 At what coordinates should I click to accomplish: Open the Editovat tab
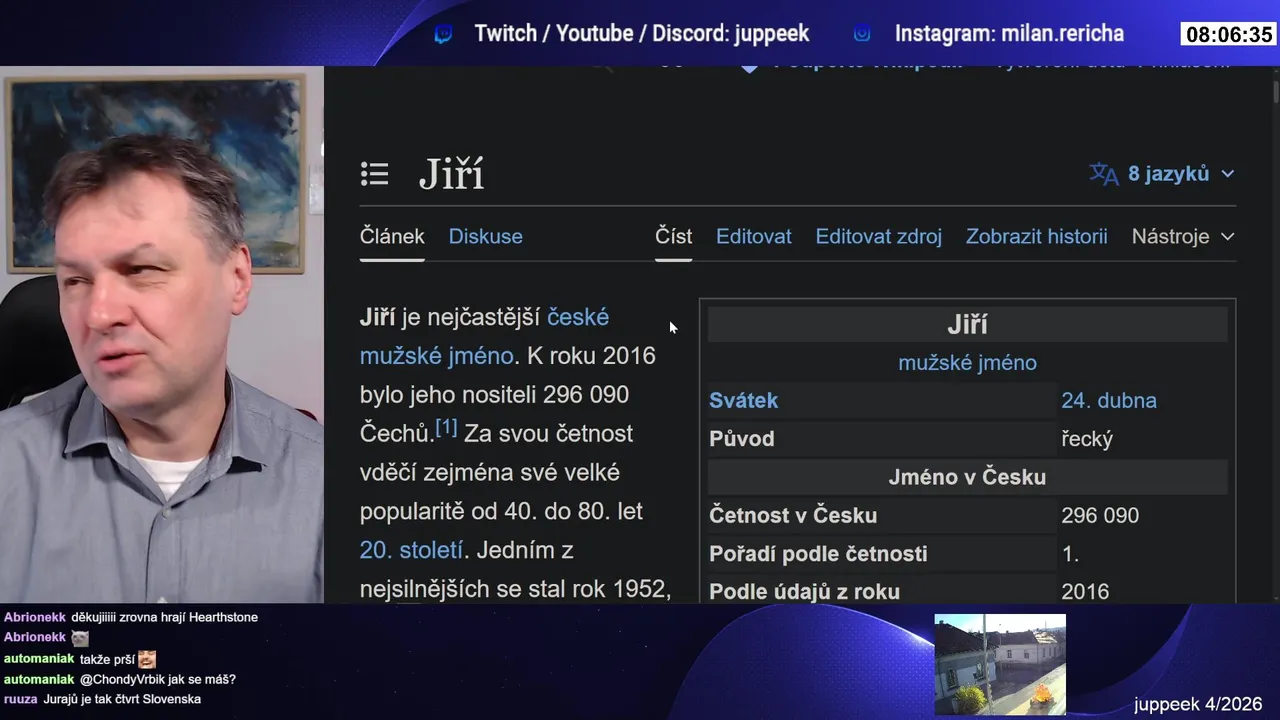[753, 237]
